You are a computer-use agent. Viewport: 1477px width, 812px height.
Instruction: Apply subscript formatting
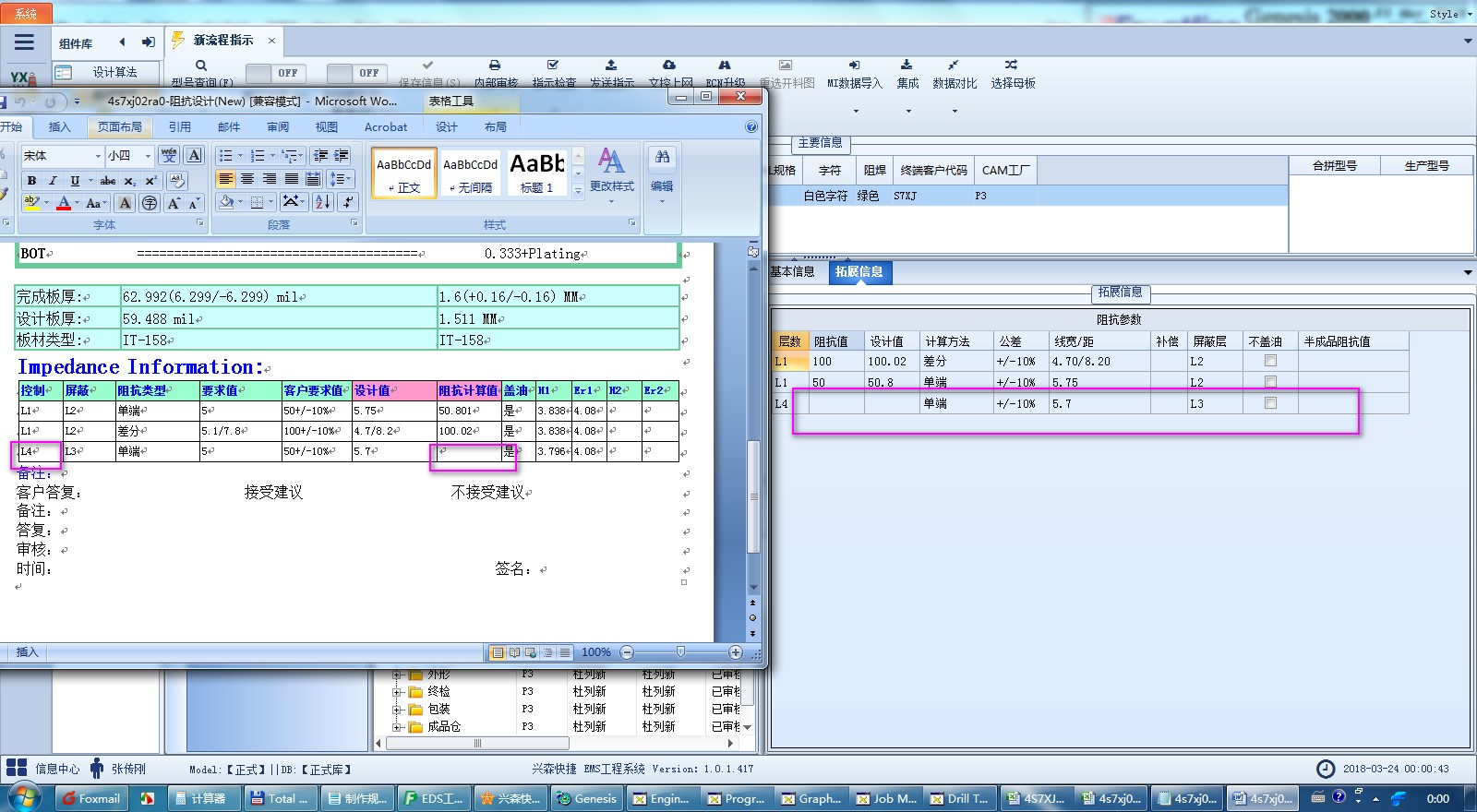coord(130,181)
